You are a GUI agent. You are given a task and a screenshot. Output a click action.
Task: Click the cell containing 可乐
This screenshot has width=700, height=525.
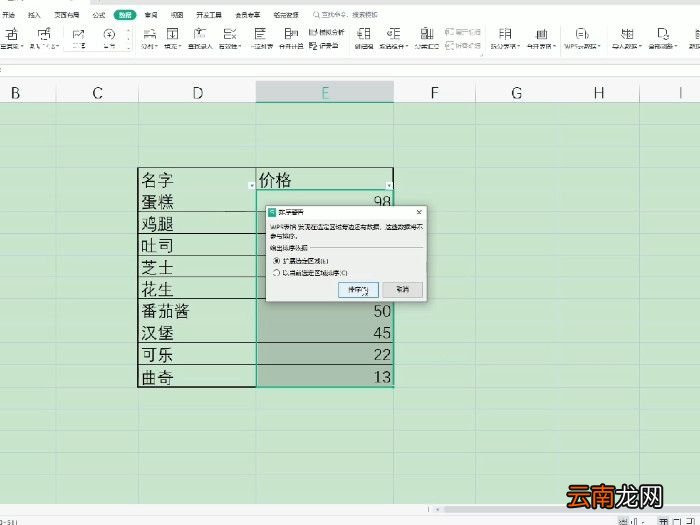[x=197, y=354]
